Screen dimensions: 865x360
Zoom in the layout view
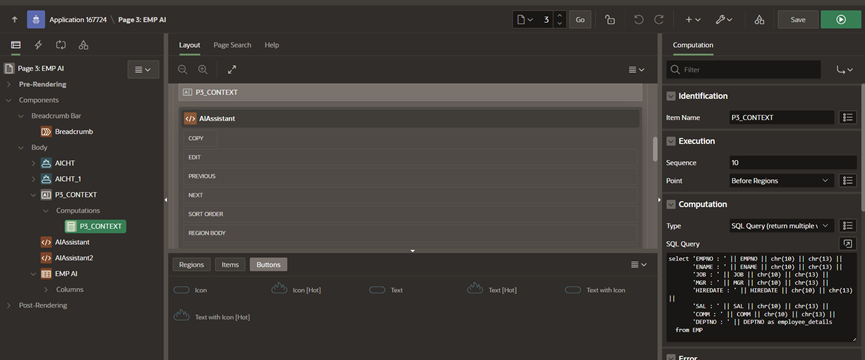point(203,69)
